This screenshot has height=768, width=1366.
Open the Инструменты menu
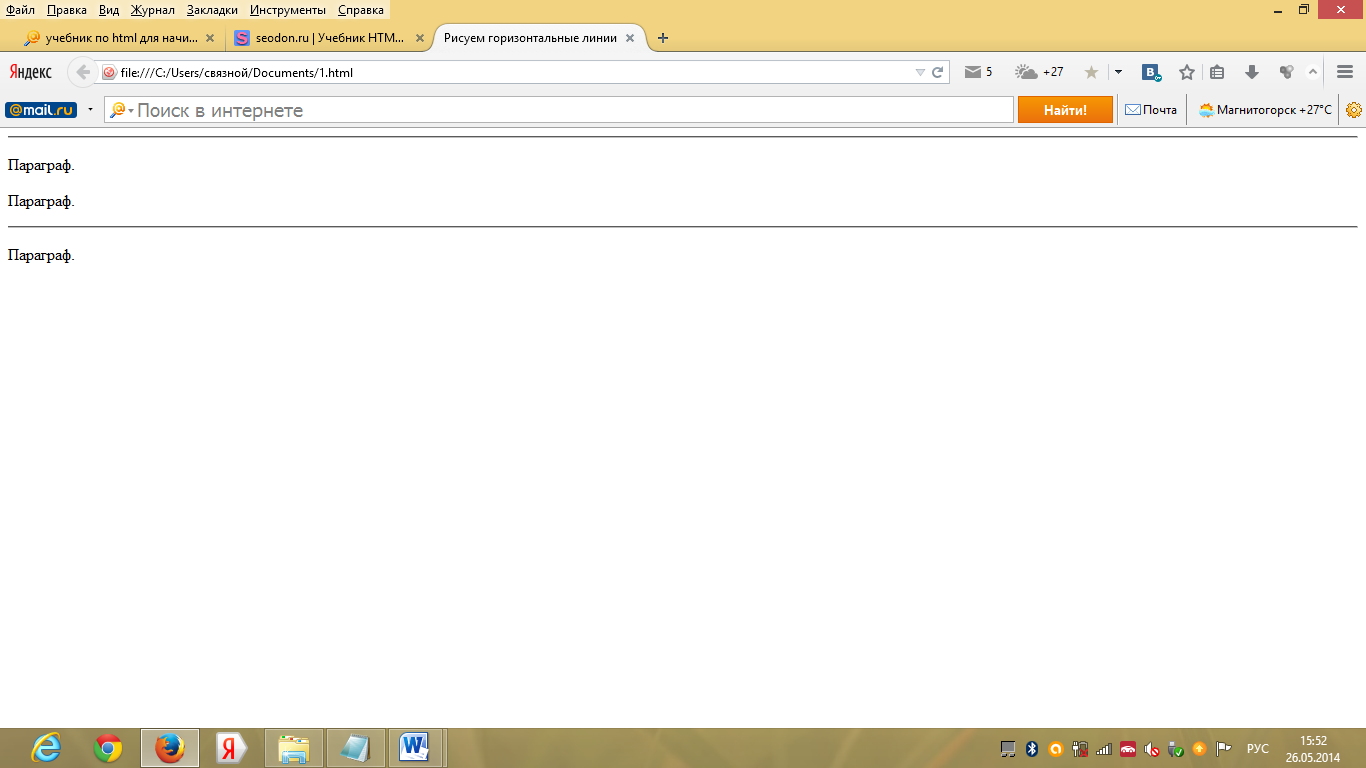point(288,10)
